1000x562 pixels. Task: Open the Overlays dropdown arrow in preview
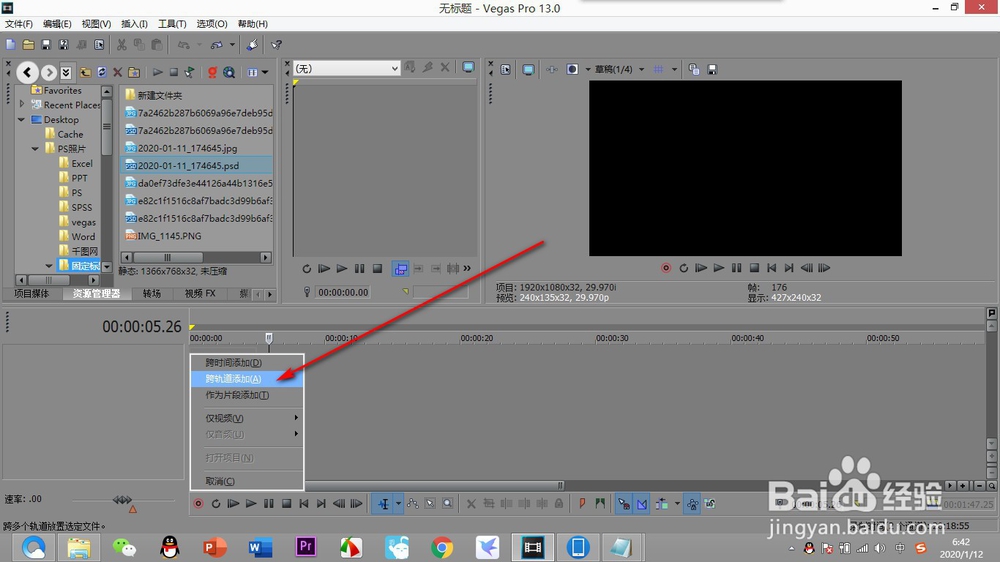click(674, 69)
